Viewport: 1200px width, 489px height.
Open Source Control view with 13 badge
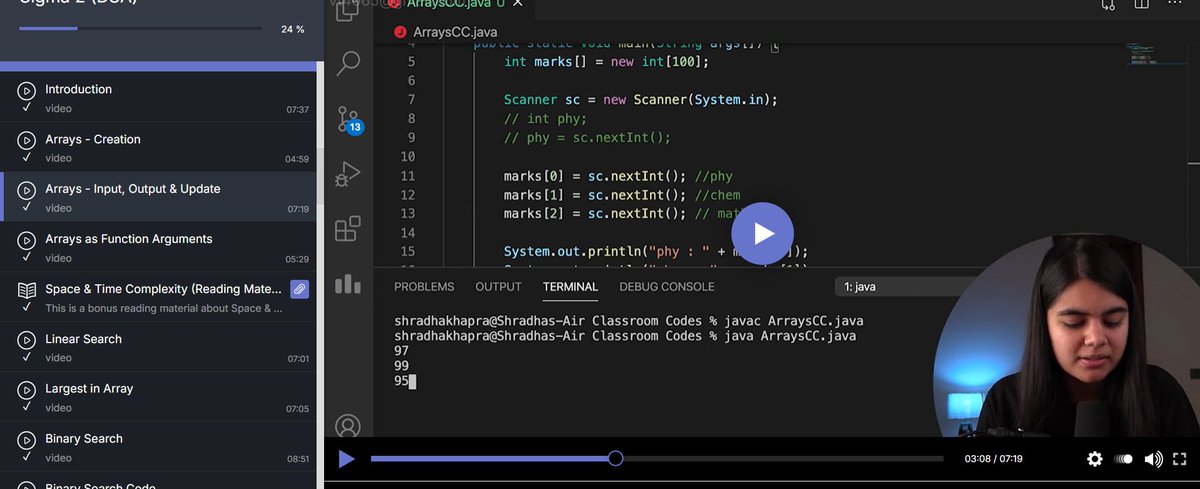349,120
